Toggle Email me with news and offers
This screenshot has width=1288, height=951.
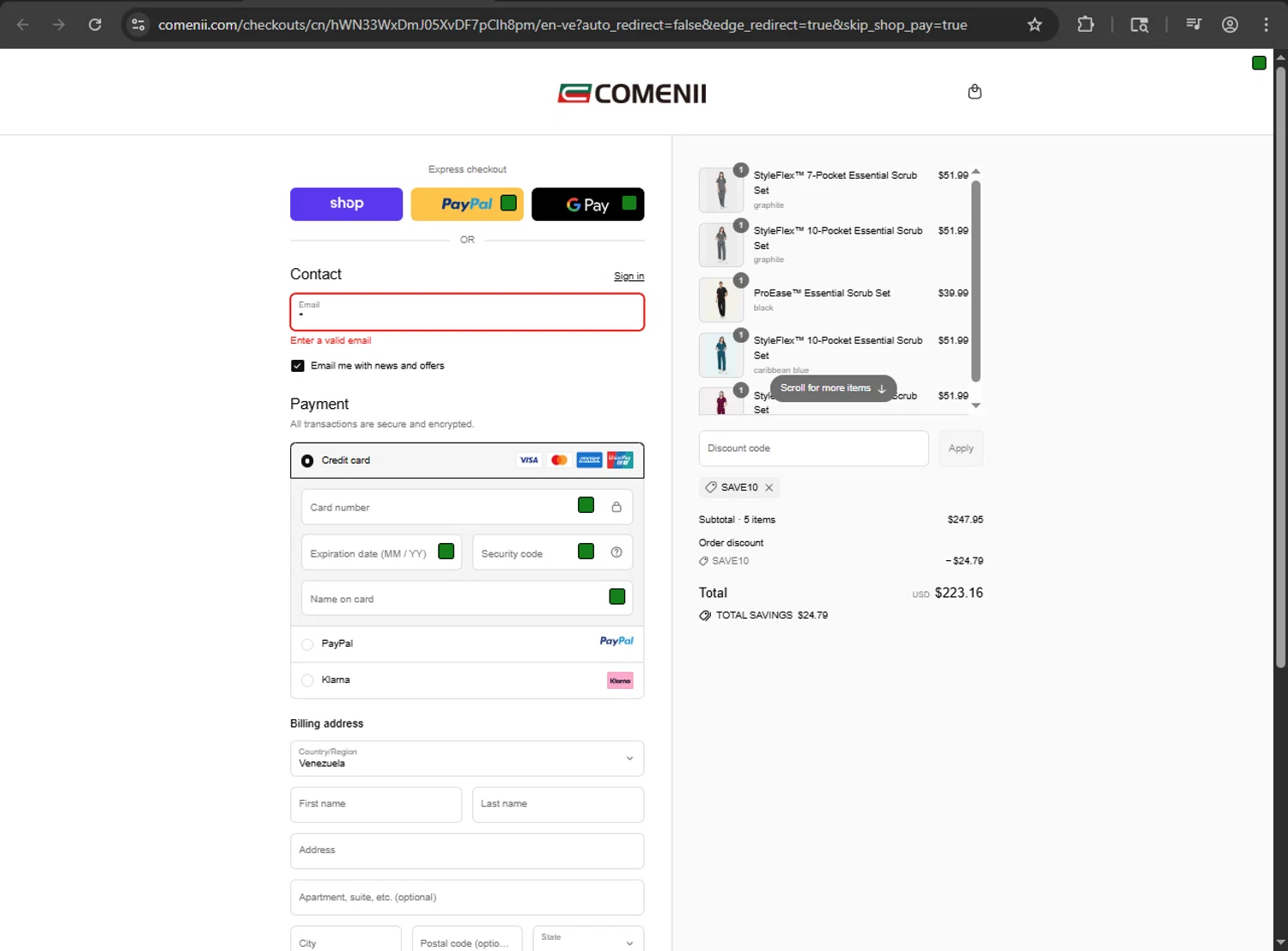click(297, 366)
